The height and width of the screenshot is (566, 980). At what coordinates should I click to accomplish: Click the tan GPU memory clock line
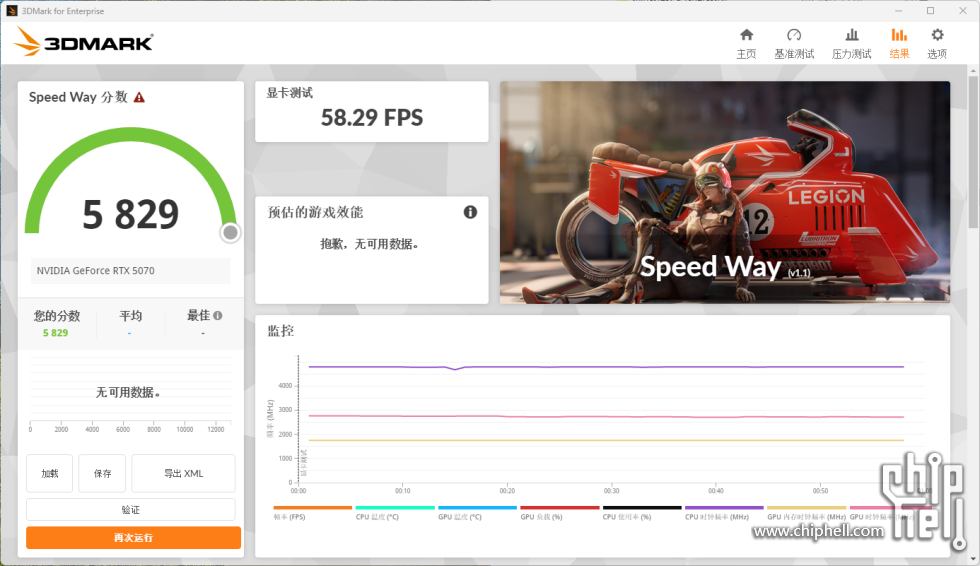click(x=606, y=440)
